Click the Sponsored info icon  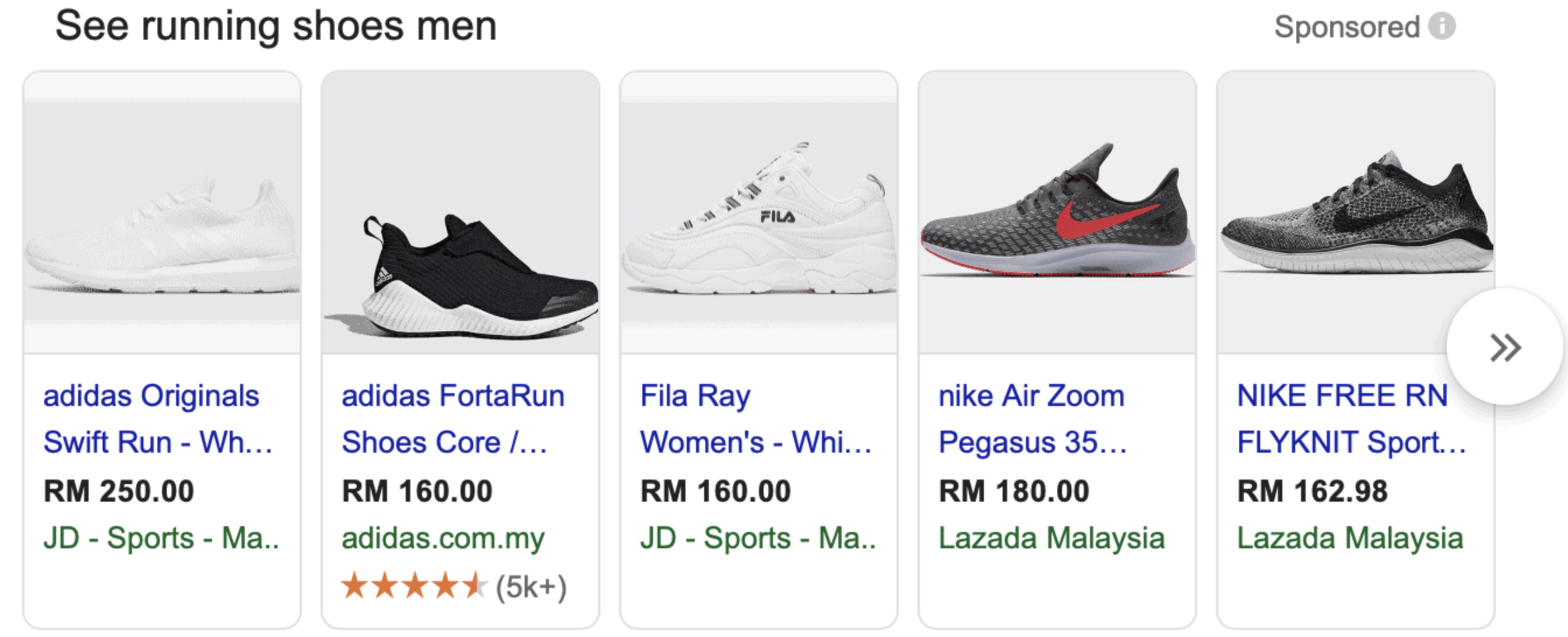tap(1442, 27)
